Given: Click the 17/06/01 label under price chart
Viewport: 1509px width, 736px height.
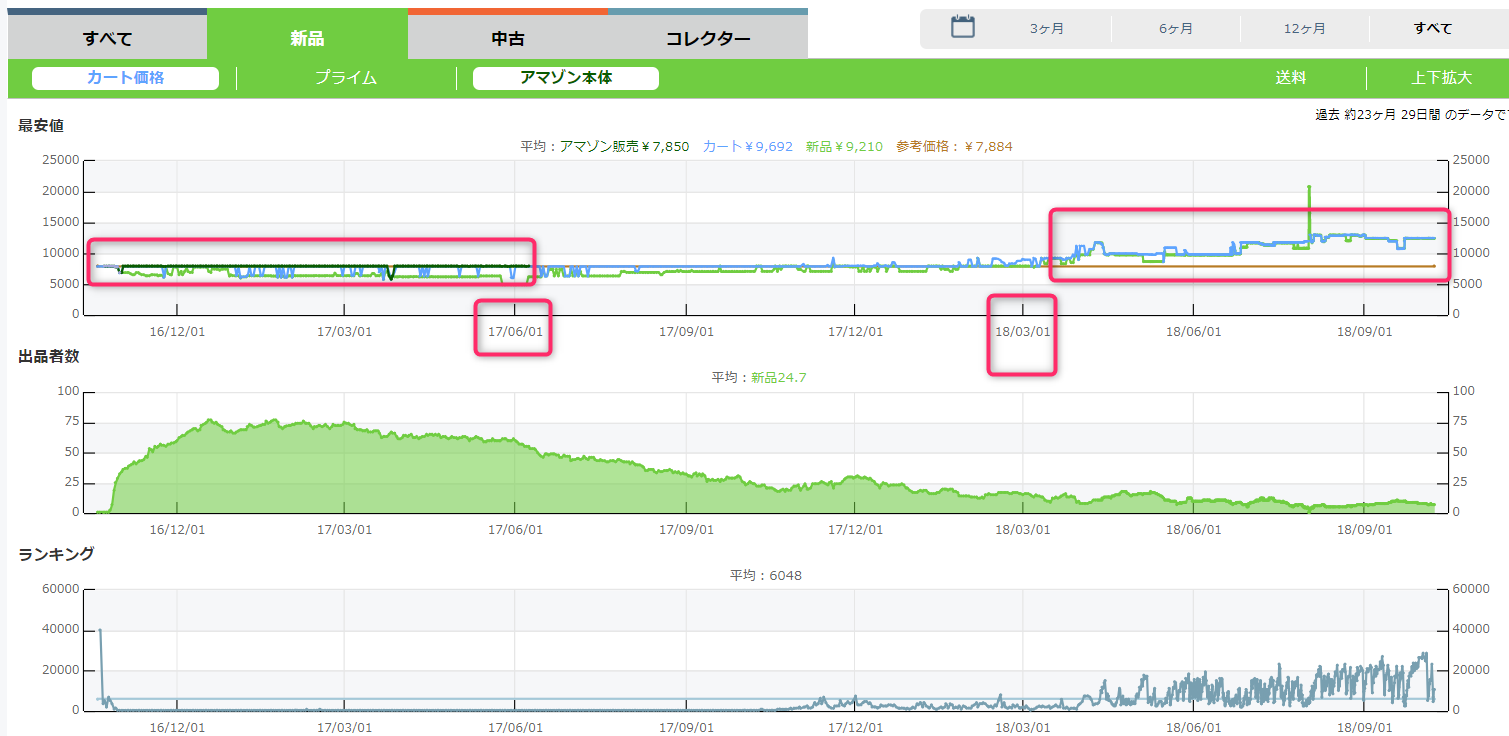Looking at the screenshot, I should (x=514, y=331).
